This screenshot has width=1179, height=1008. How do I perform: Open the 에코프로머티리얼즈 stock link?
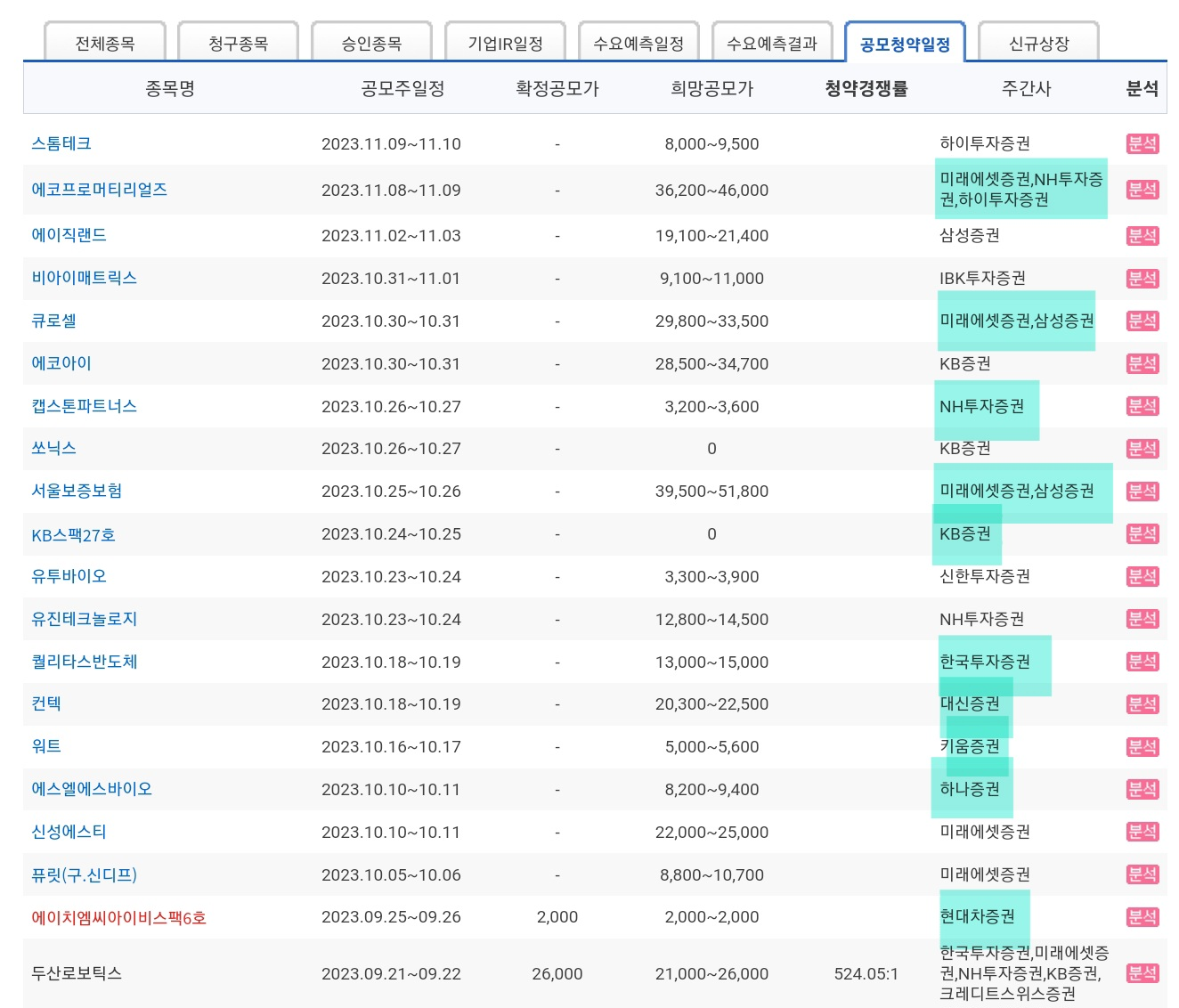coord(100,190)
